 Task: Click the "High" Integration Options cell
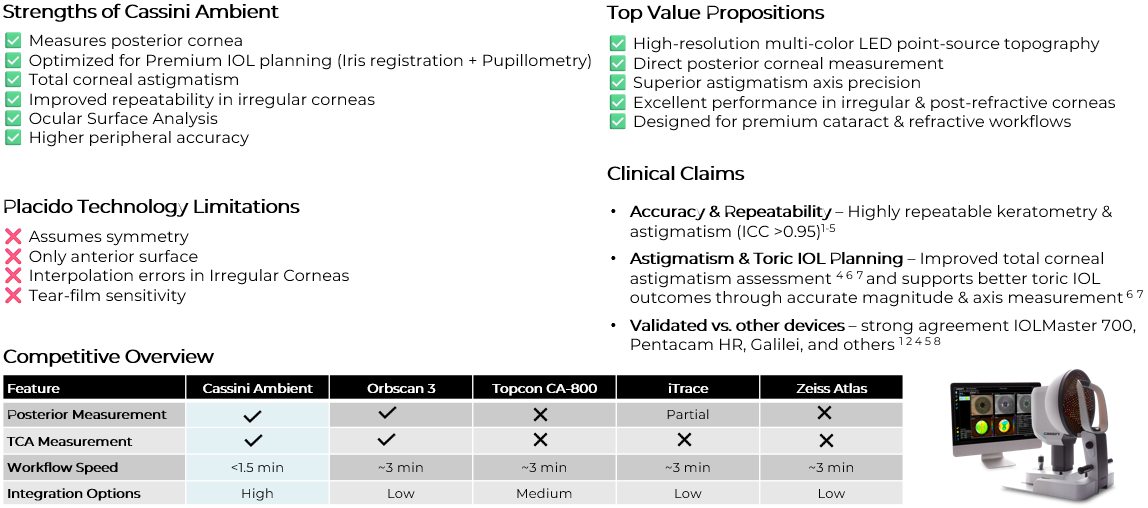[x=257, y=493]
